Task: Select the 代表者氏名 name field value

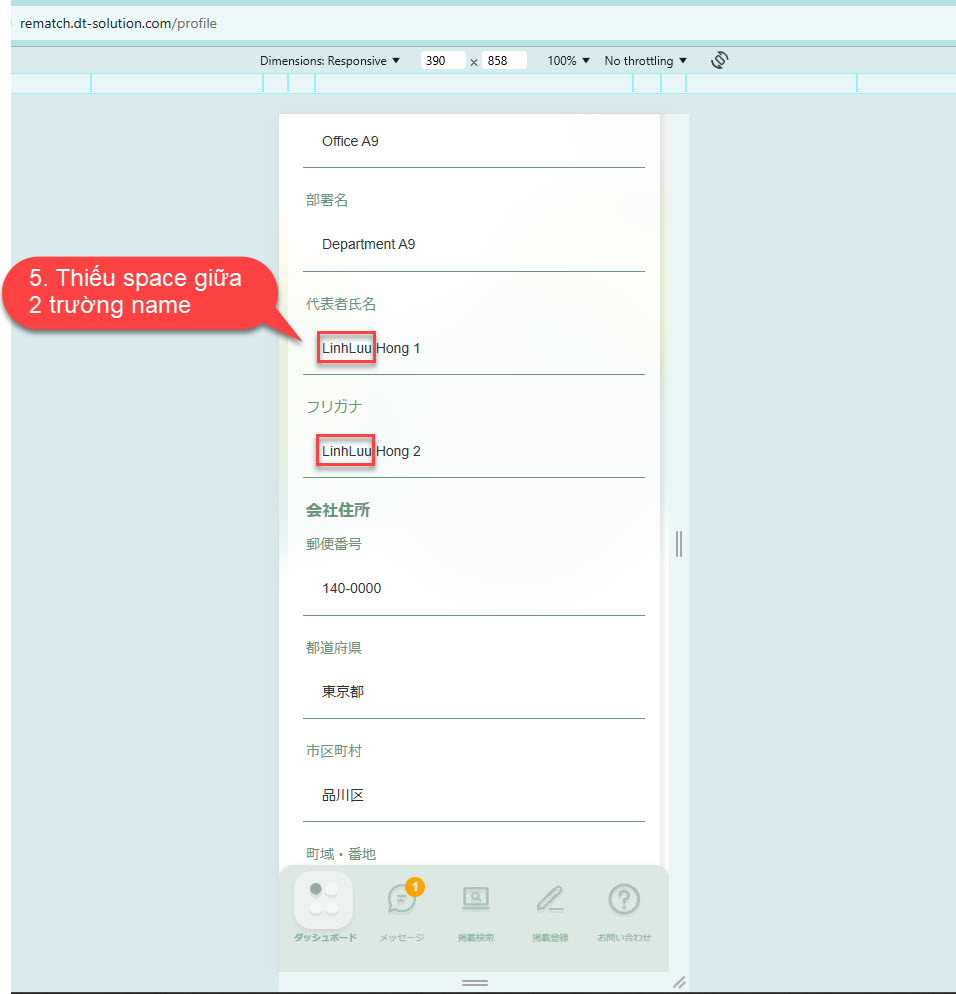Action: point(371,348)
